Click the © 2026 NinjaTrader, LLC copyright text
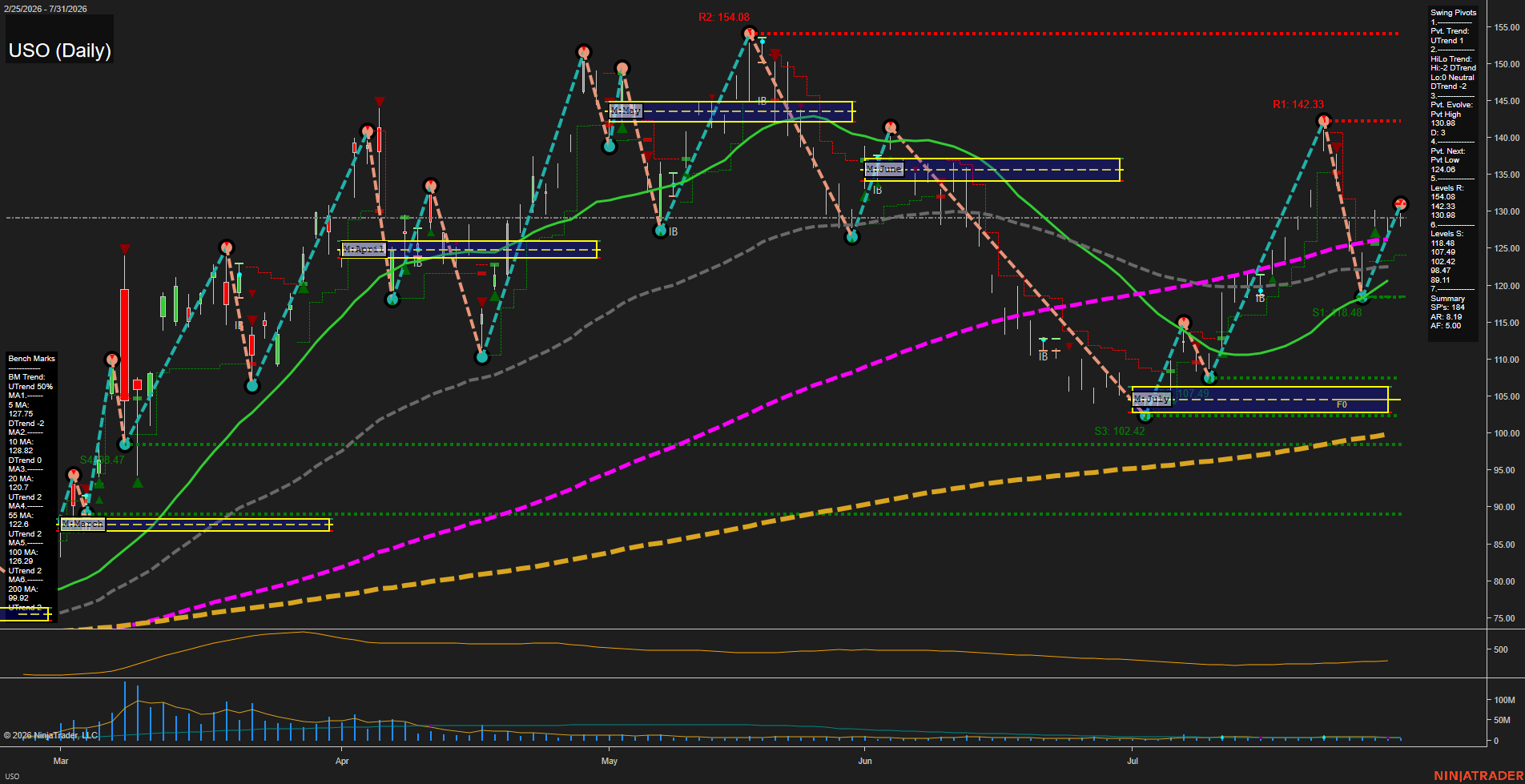 50,735
